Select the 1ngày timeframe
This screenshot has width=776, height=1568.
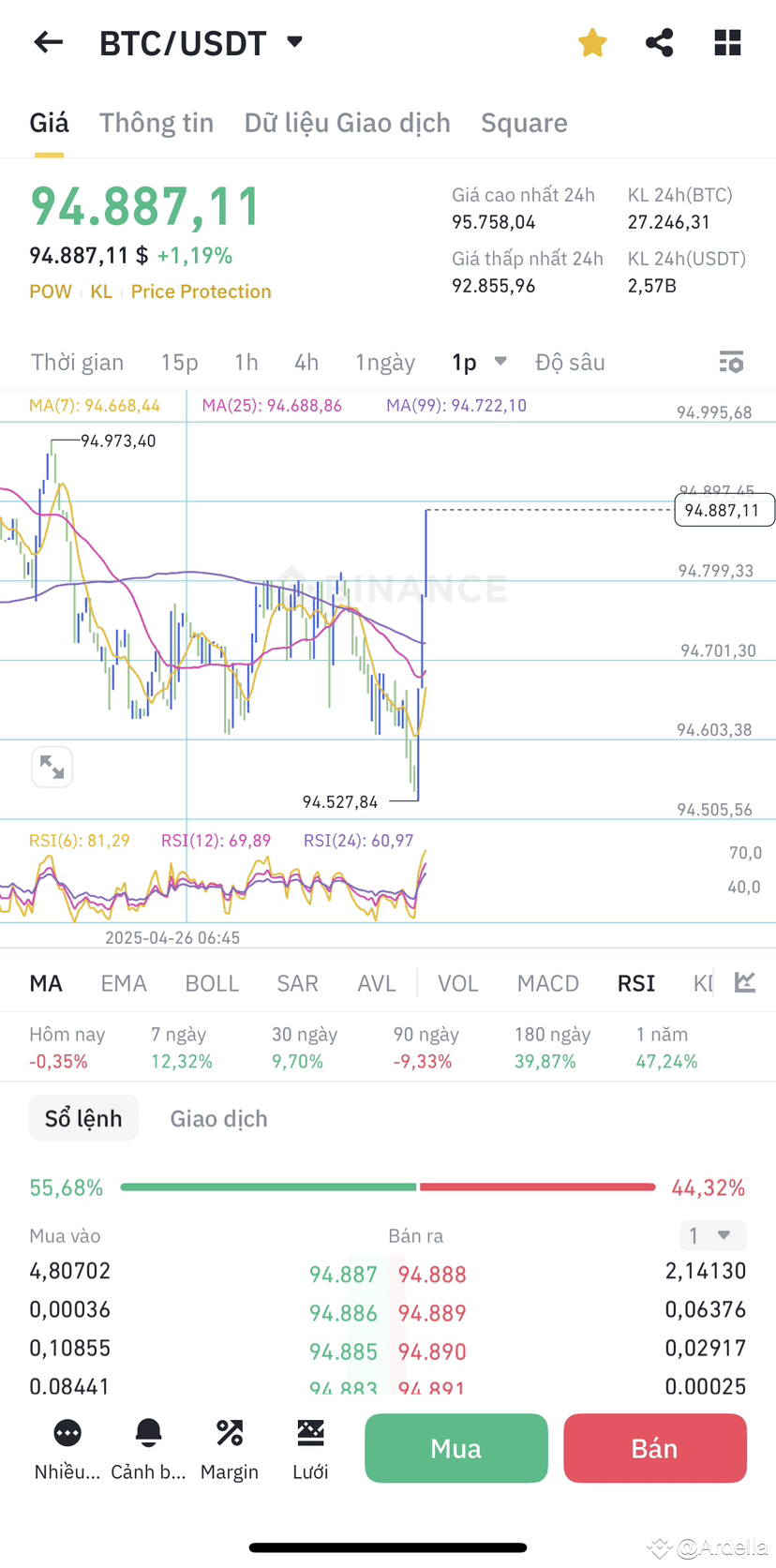tap(385, 363)
